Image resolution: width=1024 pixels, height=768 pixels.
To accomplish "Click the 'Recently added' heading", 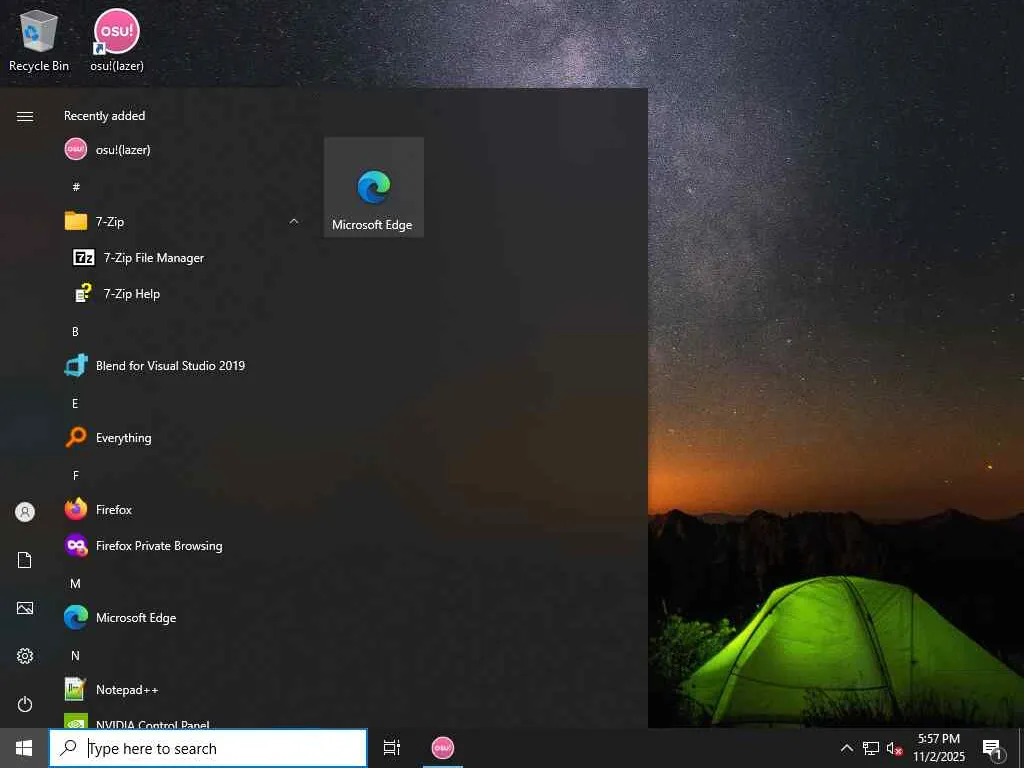I will [x=104, y=116].
